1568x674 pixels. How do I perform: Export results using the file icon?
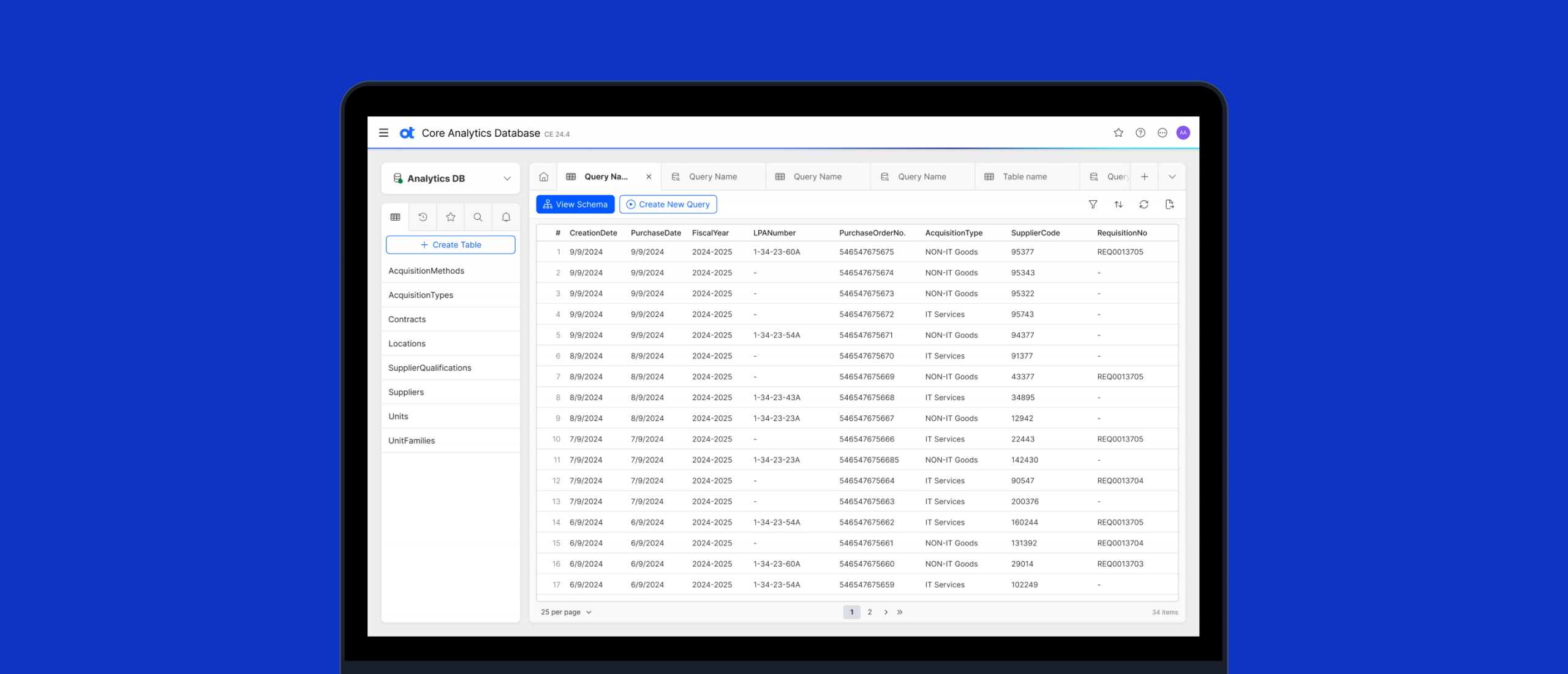(1169, 205)
